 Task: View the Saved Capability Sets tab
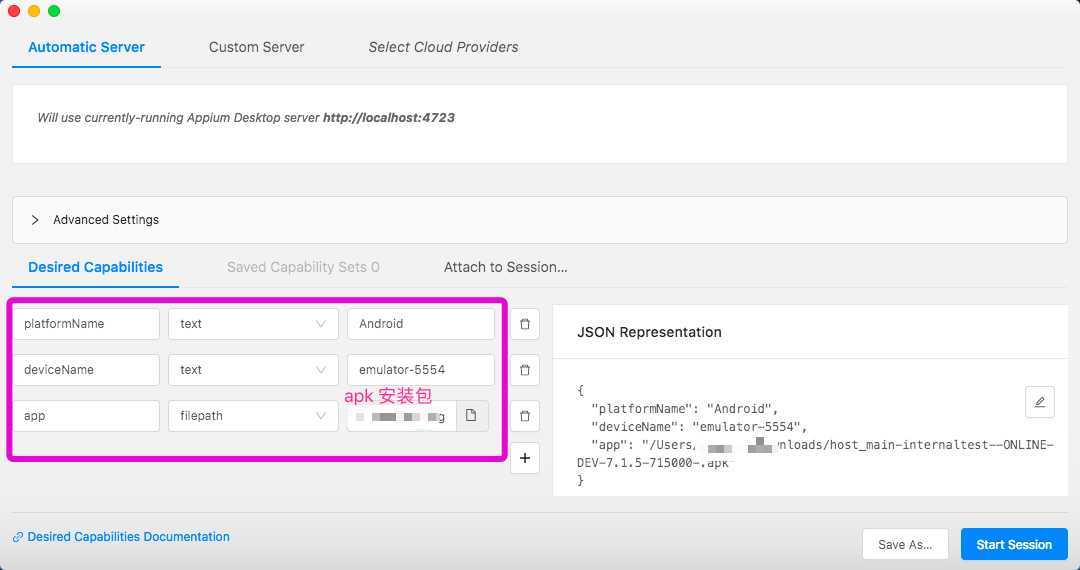(x=303, y=267)
